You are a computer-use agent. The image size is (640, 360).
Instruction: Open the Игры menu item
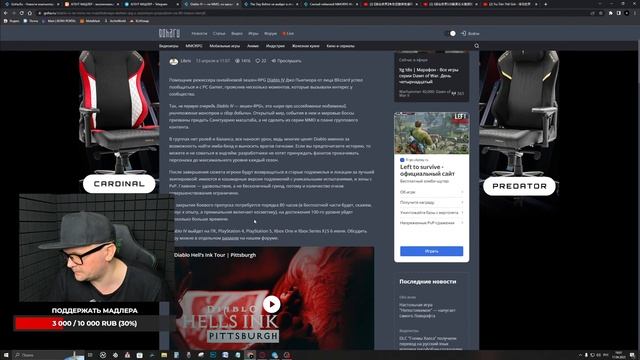click(253, 33)
